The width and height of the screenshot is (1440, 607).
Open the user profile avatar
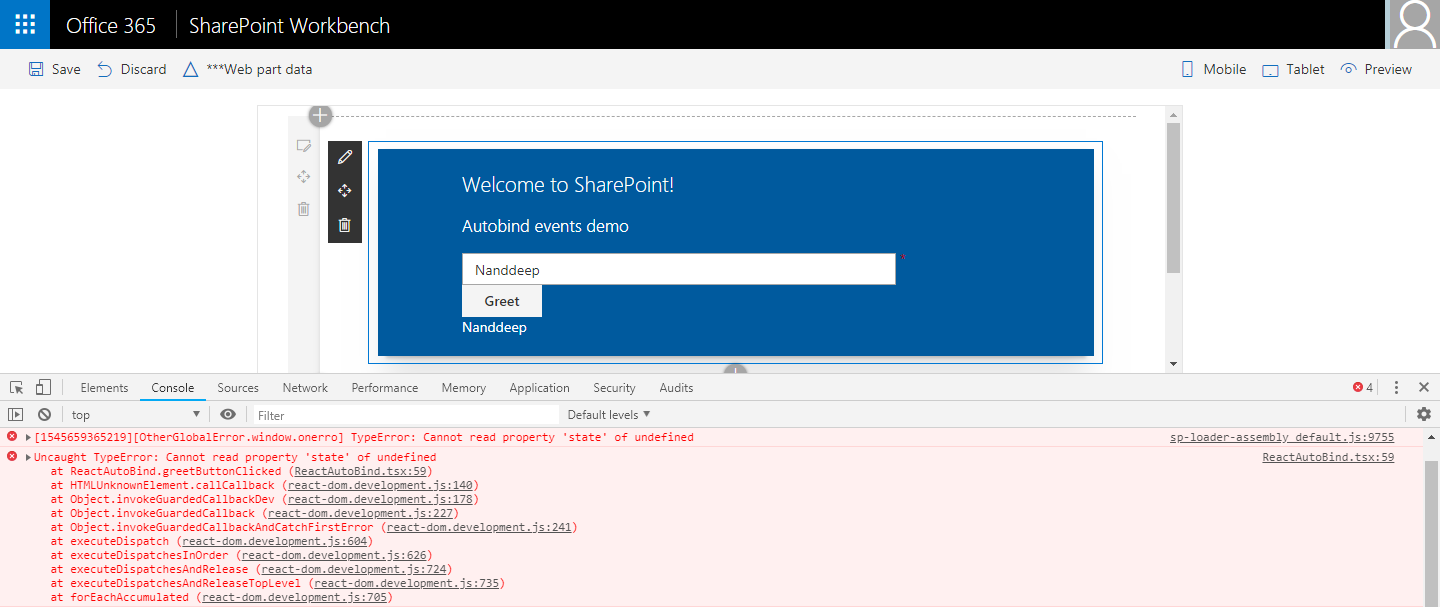[1414, 25]
